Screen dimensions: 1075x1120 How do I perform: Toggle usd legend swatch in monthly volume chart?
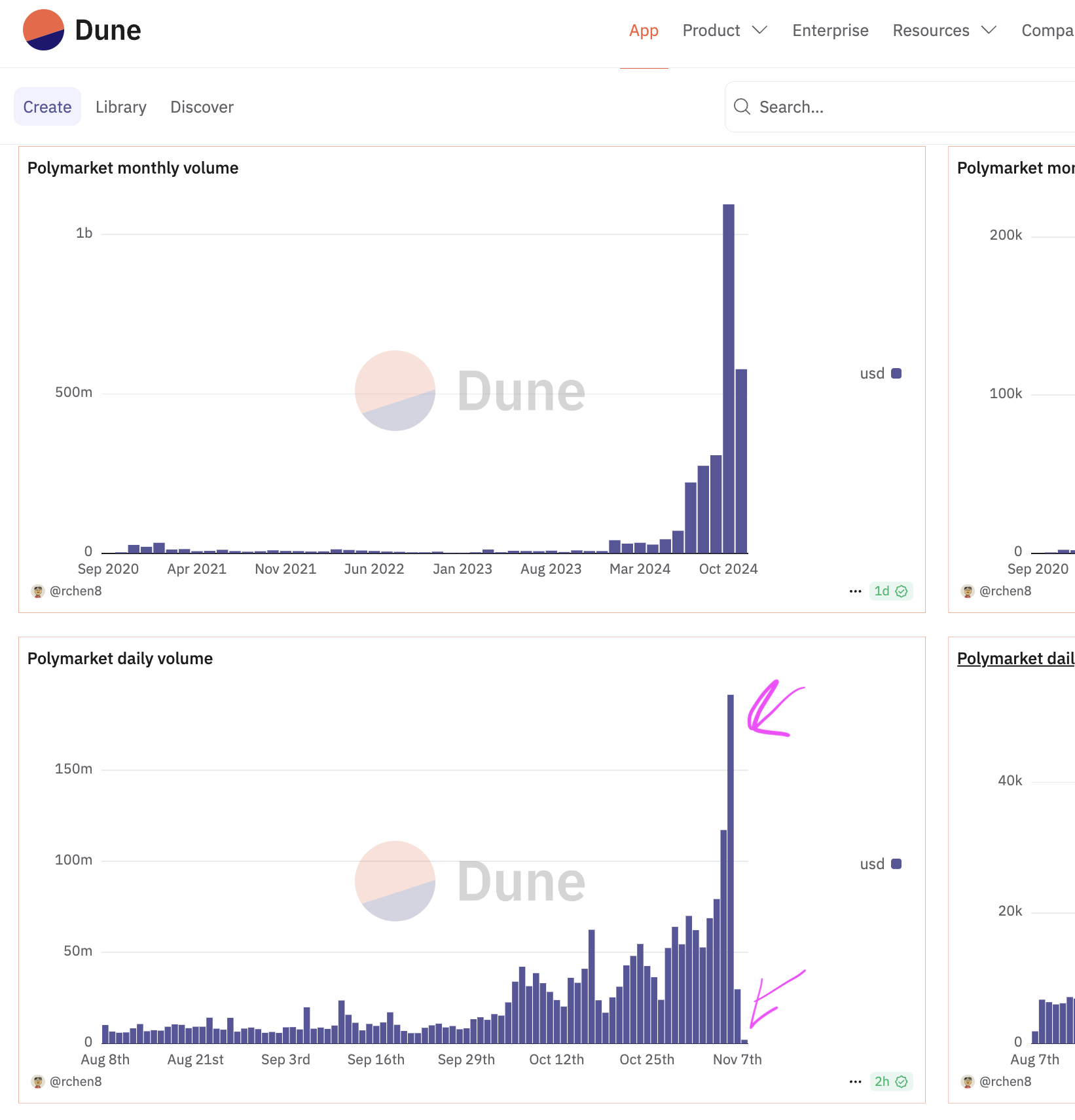tap(896, 373)
